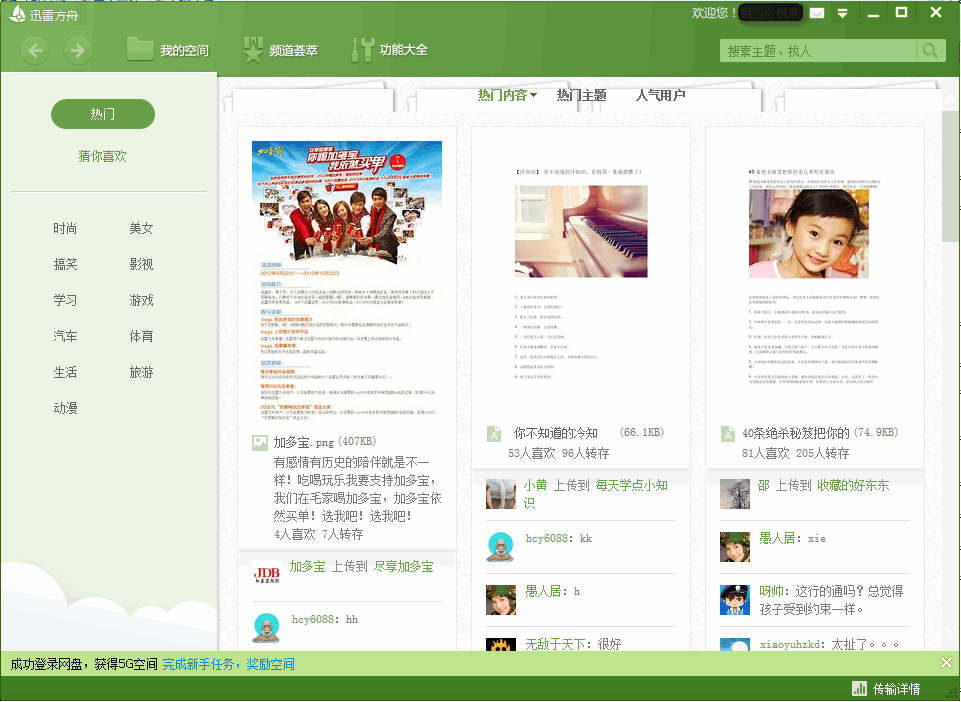The height and width of the screenshot is (702, 961).
Task: Open 完成新手任务，奖励空间 link
Action: (x=228, y=664)
